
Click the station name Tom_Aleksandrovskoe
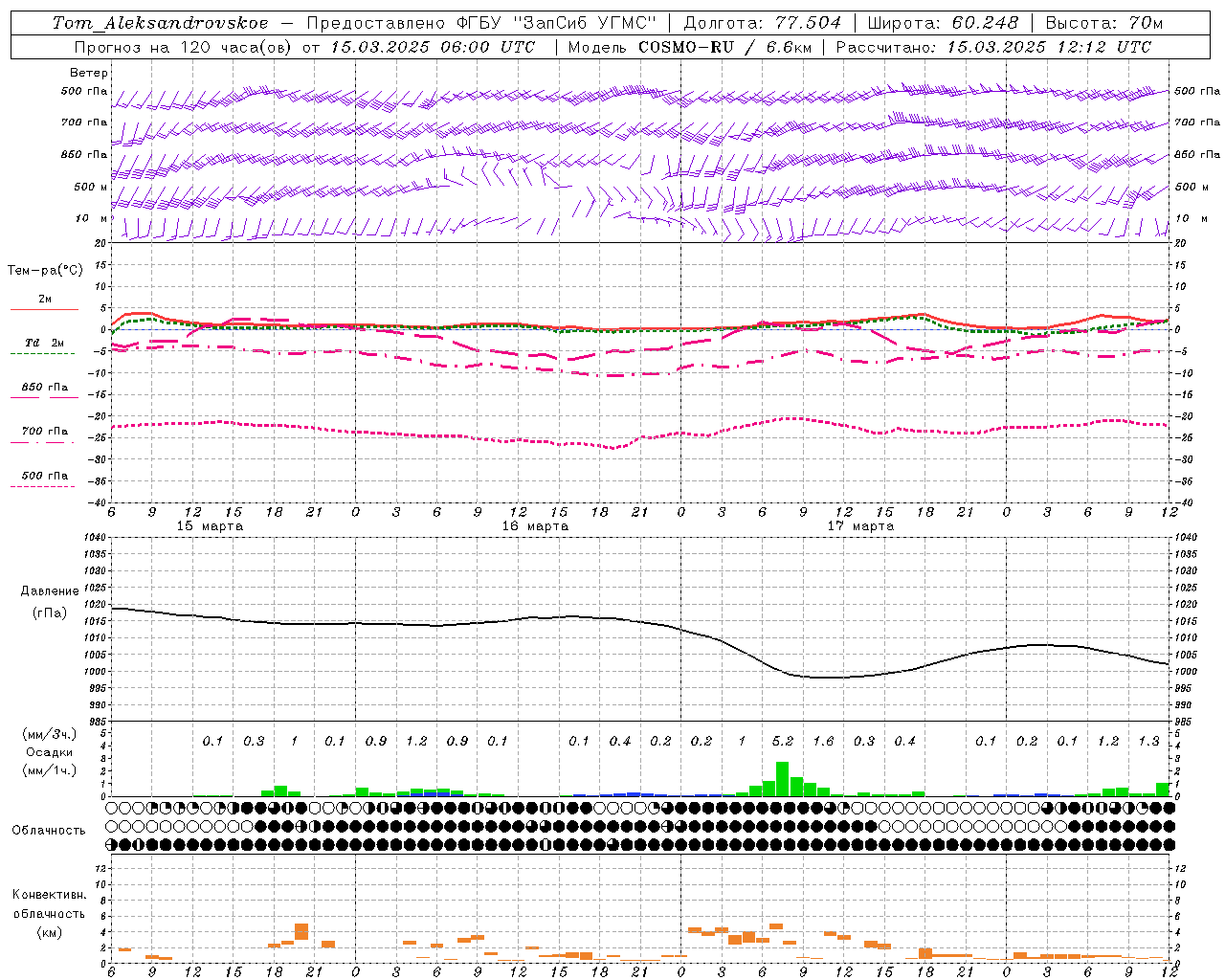160,23
